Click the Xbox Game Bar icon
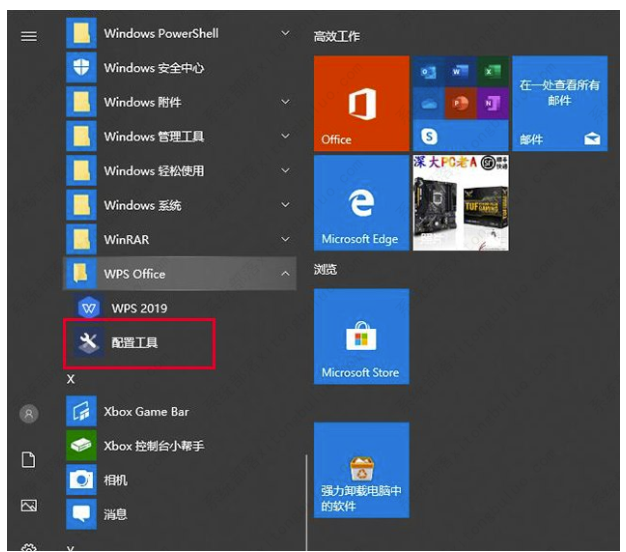This screenshot has height=552, width=626. (81, 411)
